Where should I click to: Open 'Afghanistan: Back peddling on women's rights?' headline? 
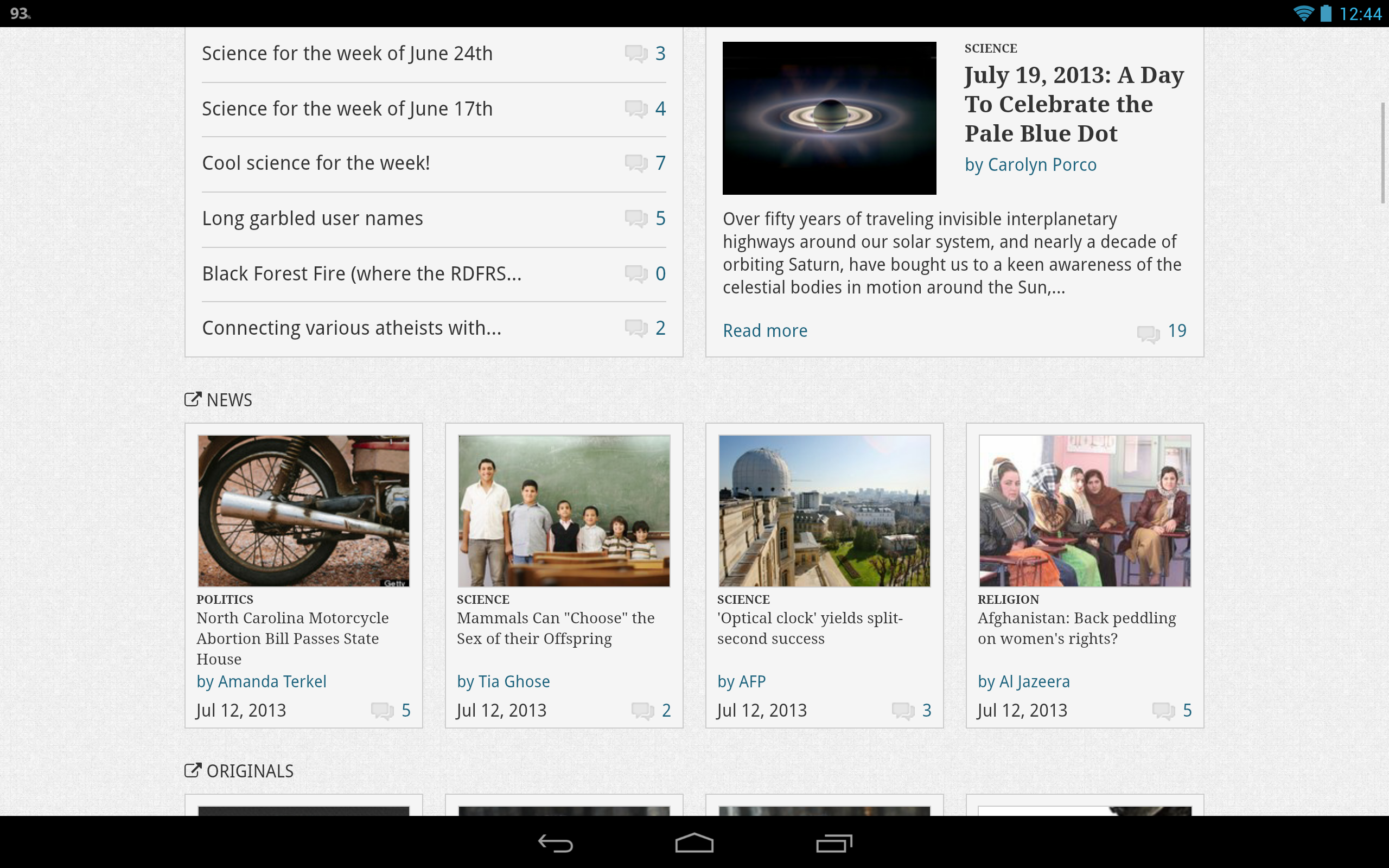pos(1077,628)
